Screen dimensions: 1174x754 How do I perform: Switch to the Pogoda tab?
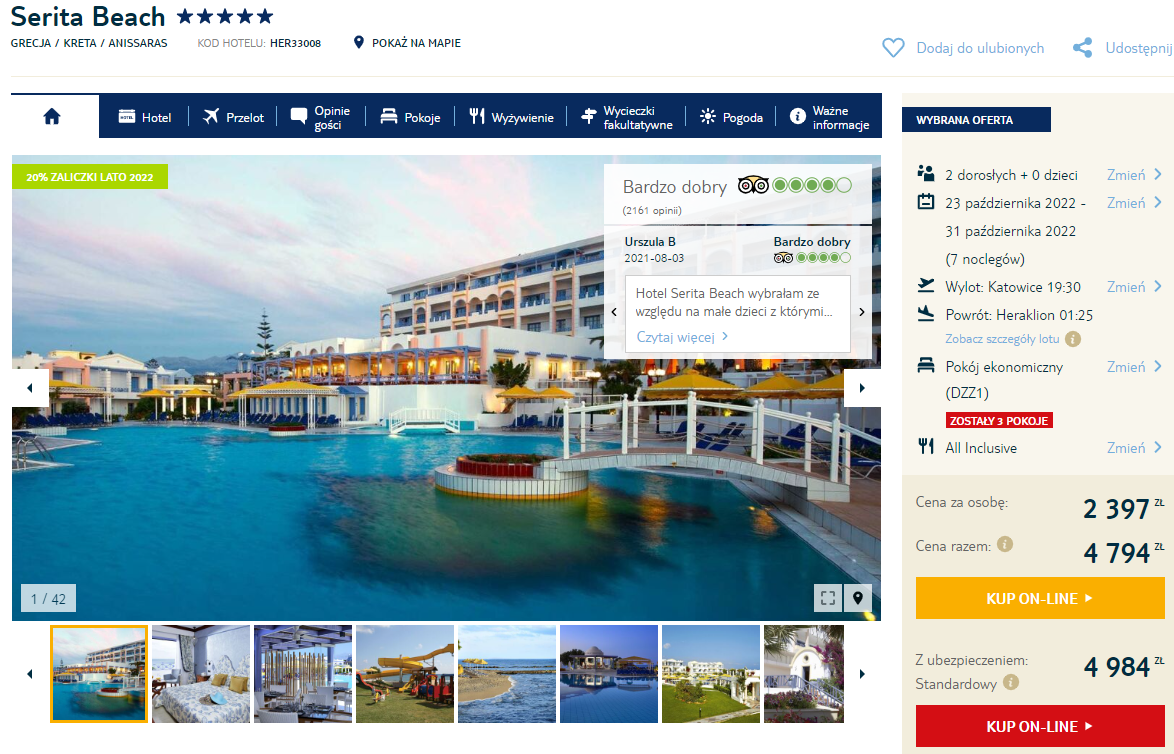[x=731, y=117]
